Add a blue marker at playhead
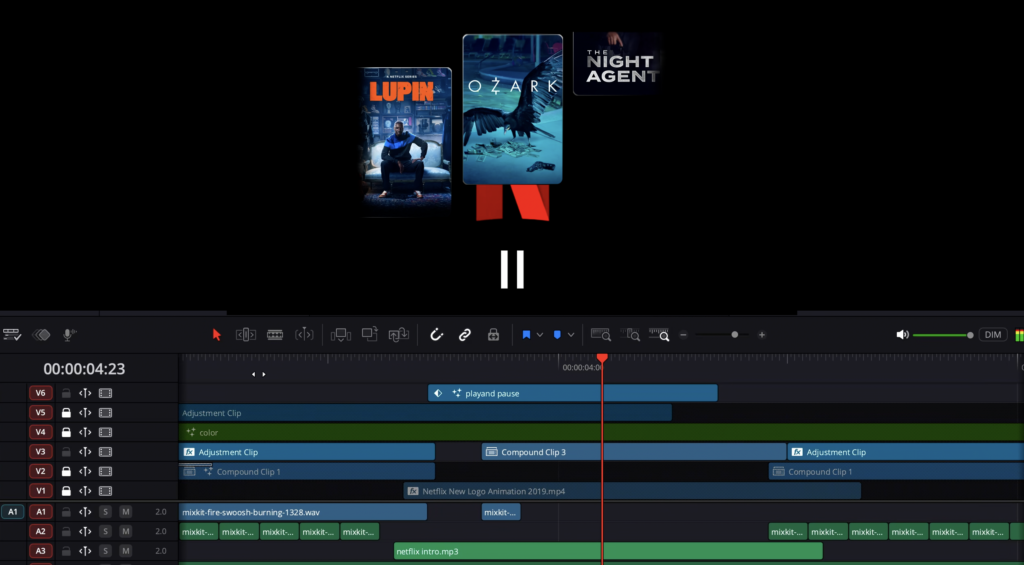1024x565 pixels. [557, 335]
